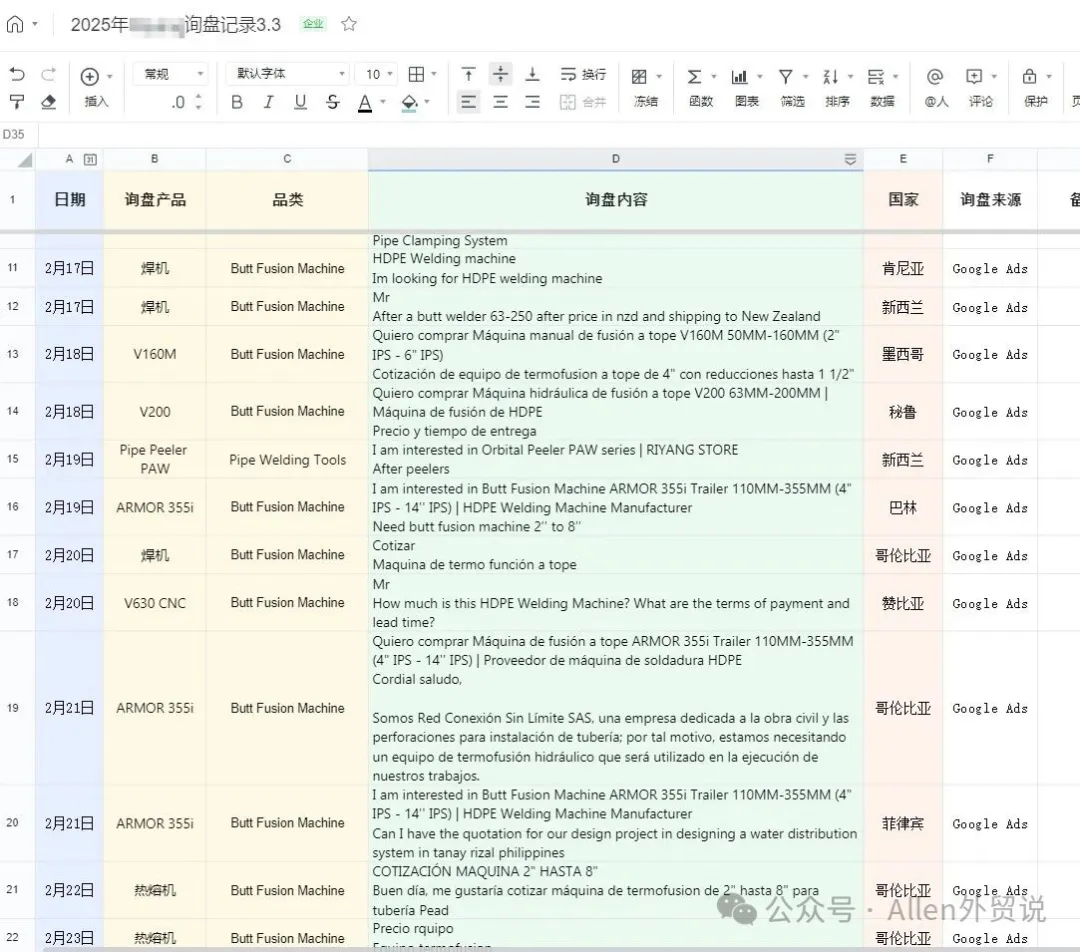Click country cell 肯尼亚
The width and height of the screenshot is (1080, 952).
pyautogui.click(x=903, y=269)
